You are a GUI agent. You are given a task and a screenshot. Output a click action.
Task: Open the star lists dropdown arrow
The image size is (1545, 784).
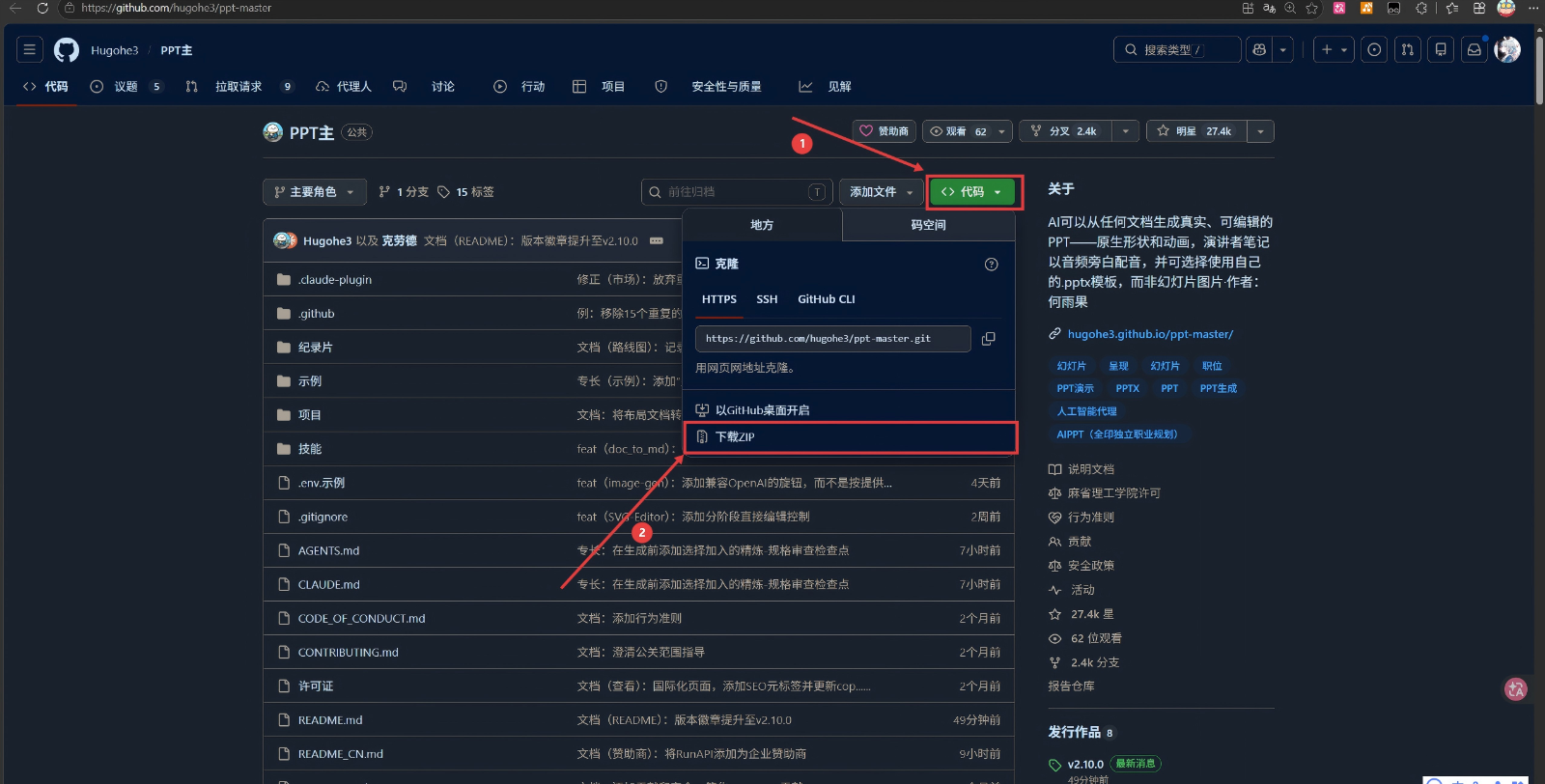tap(1260, 131)
